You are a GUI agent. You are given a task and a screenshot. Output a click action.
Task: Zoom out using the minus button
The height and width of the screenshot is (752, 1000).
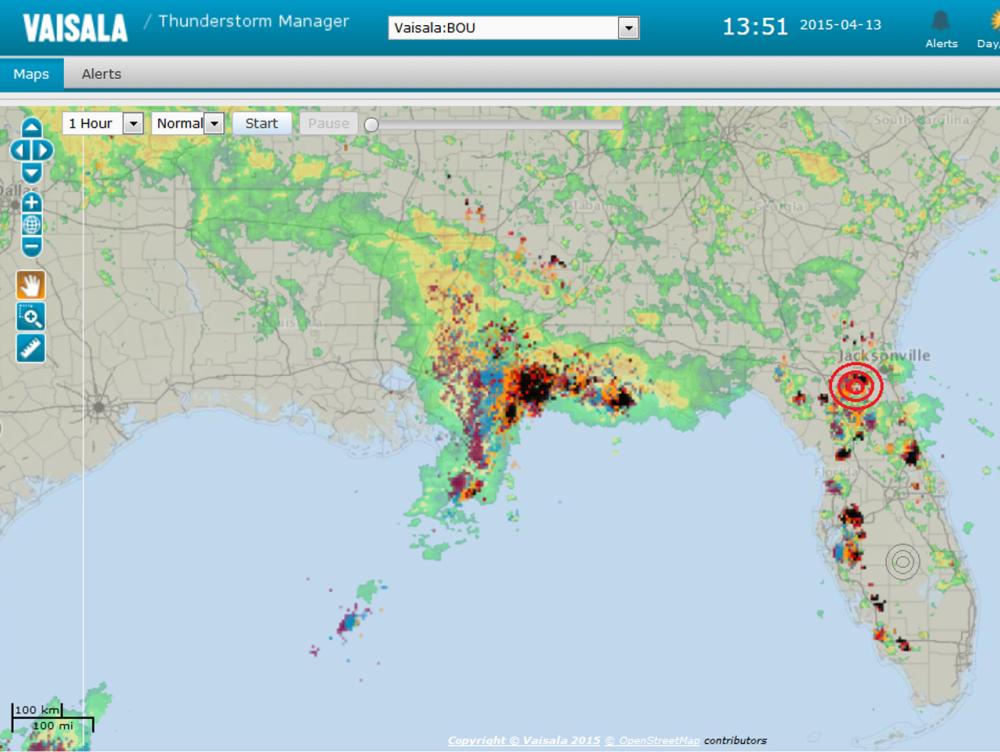click(31, 246)
